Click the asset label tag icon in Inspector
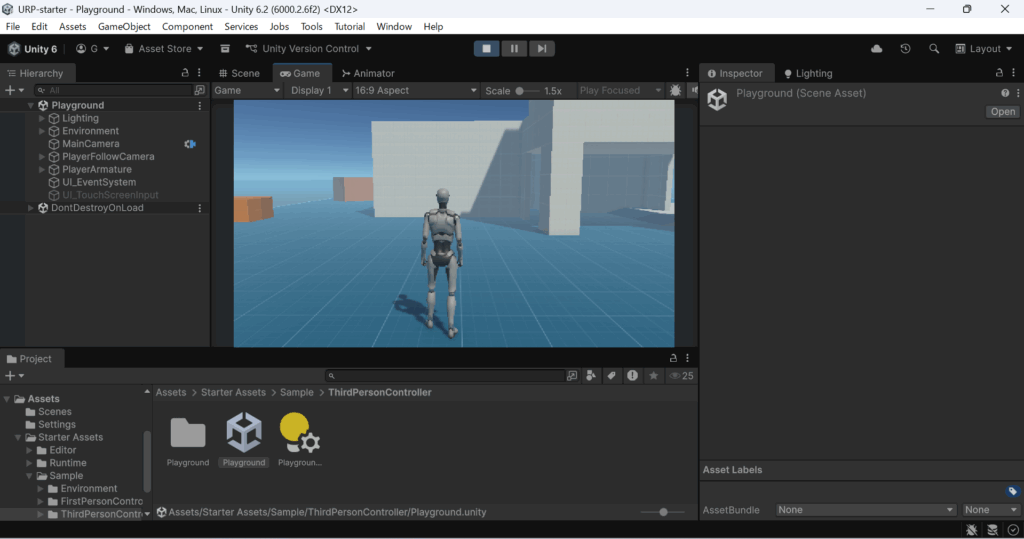Screen dimensions: 1024x539 tap(1012, 491)
